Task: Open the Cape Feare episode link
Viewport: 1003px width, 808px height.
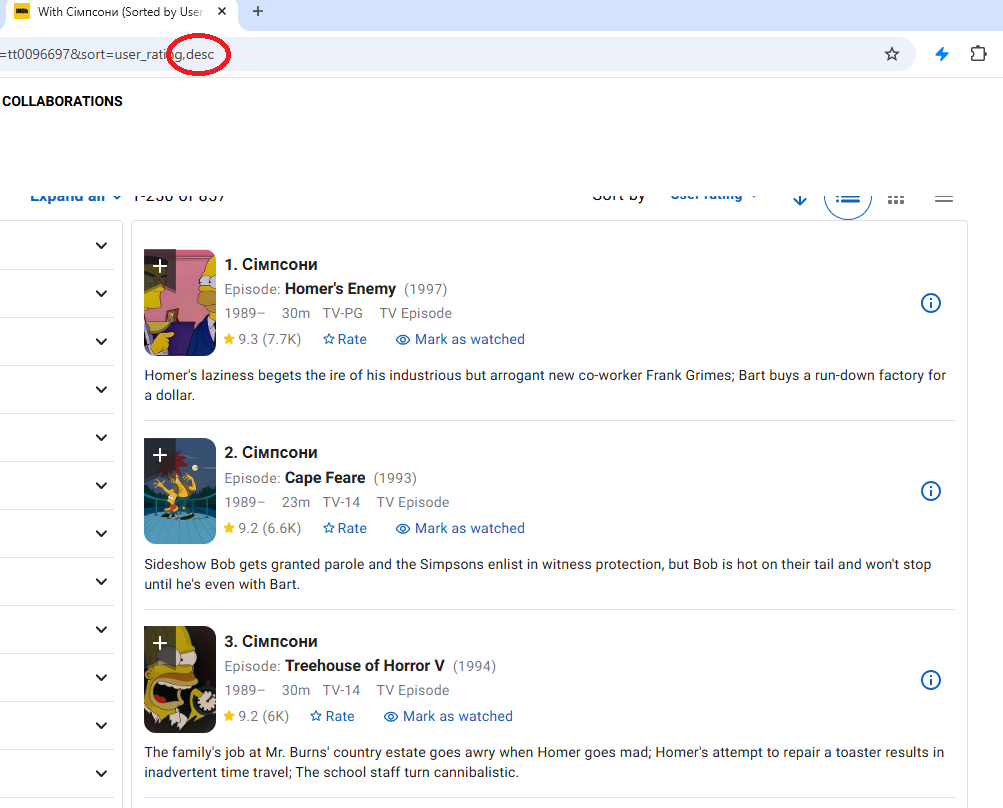Action: (325, 478)
